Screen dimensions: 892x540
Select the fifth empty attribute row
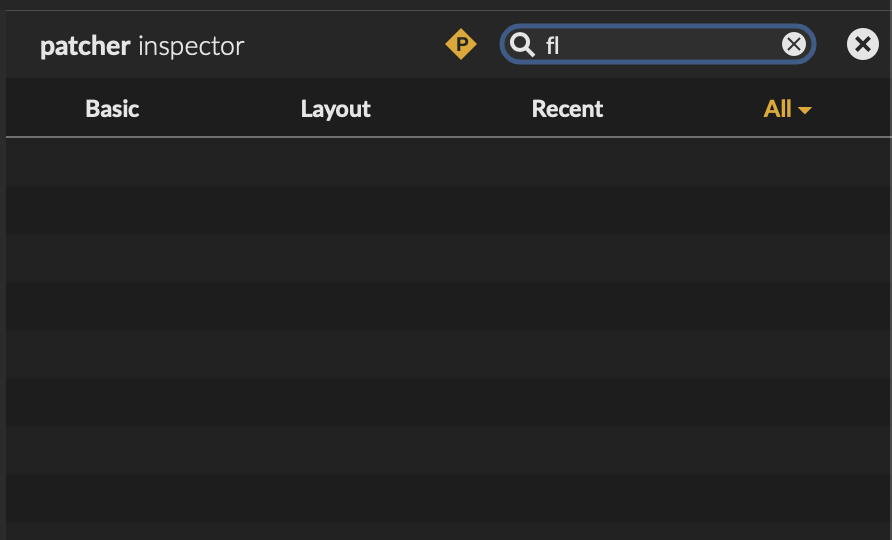(x=446, y=354)
